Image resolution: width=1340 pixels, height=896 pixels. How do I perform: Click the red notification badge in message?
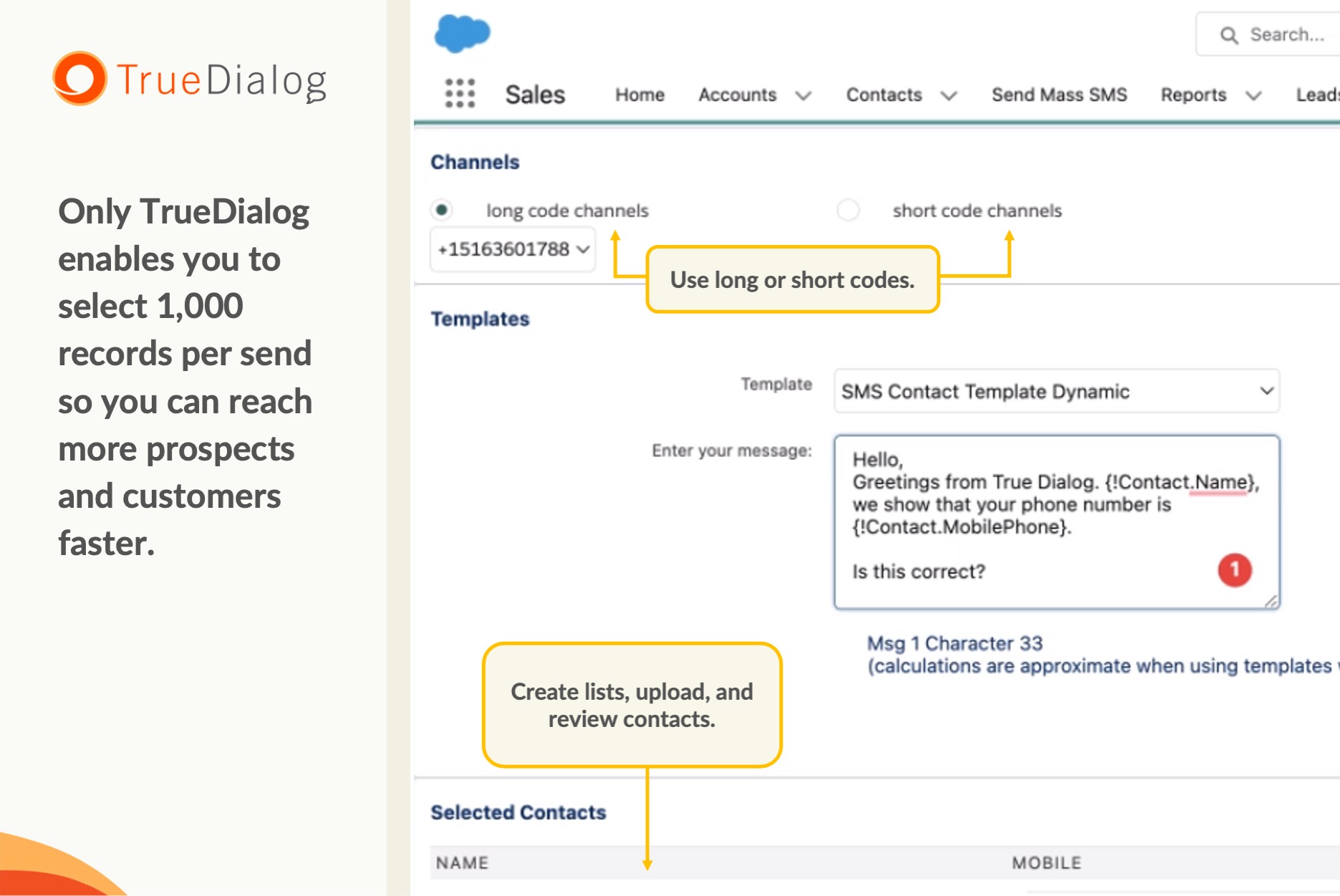[x=1234, y=570]
